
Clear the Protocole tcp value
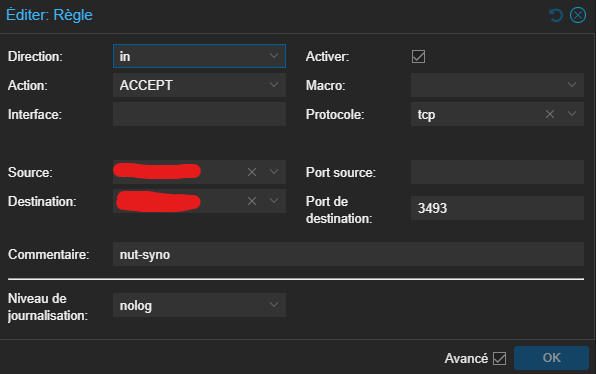coord(550,114)
